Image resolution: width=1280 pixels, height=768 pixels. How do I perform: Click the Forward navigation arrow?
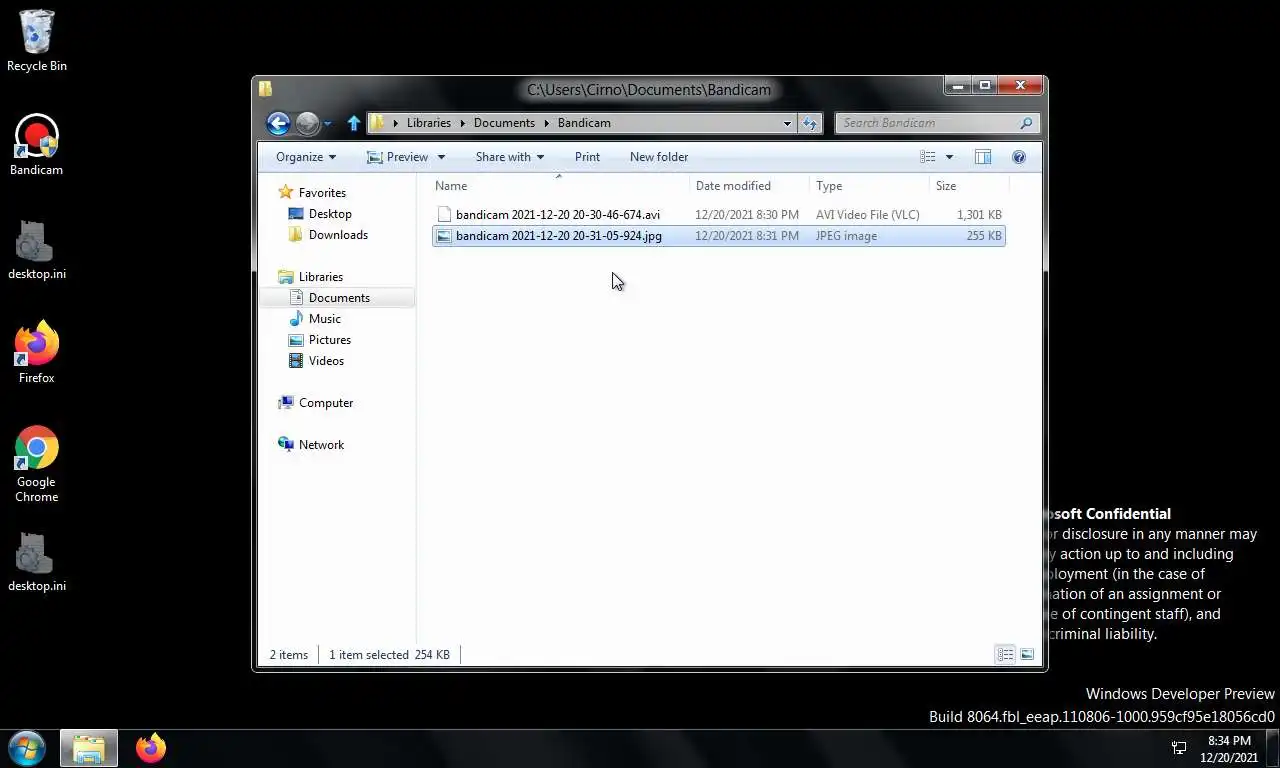[308, 123]
